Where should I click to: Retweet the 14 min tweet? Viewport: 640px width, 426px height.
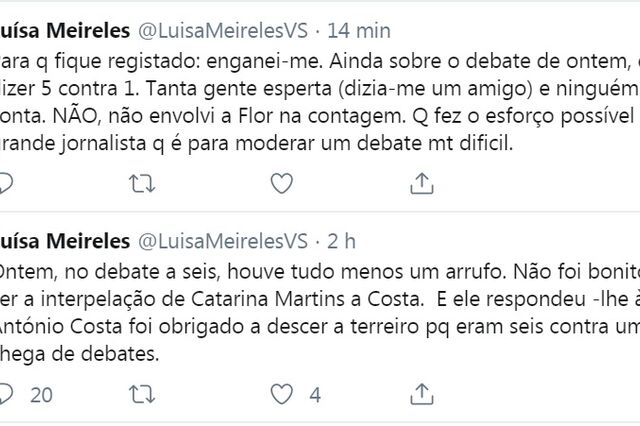pos(142,184)
